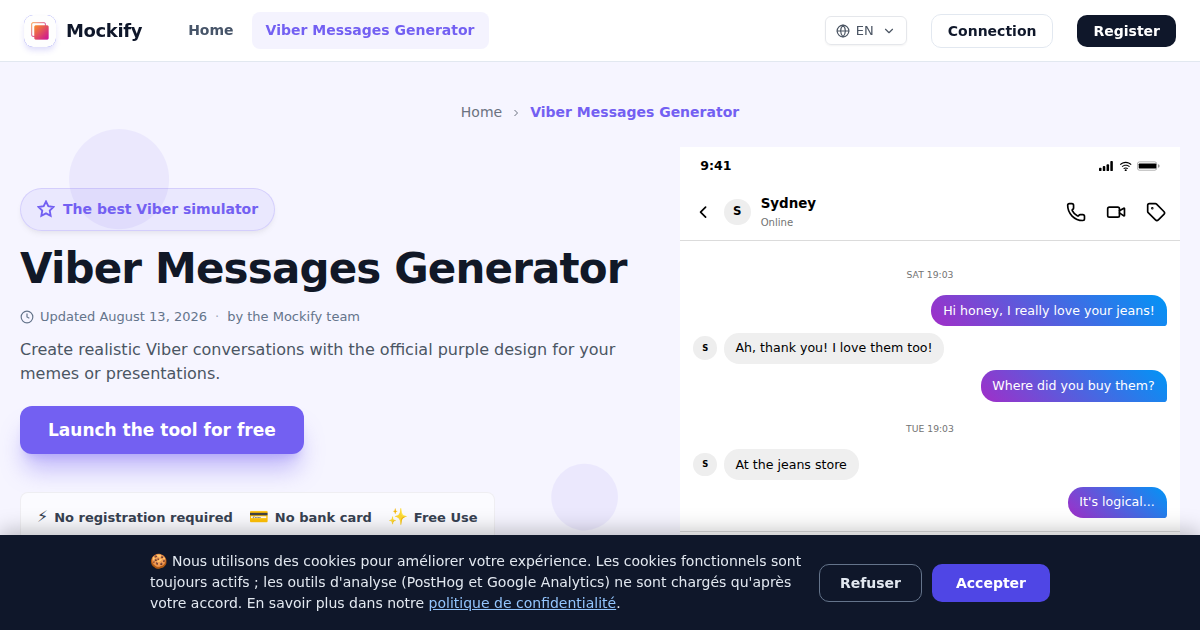Click the "It's logical..." bubble
Screen dimensions: 1200x630
coord(1117,502)
